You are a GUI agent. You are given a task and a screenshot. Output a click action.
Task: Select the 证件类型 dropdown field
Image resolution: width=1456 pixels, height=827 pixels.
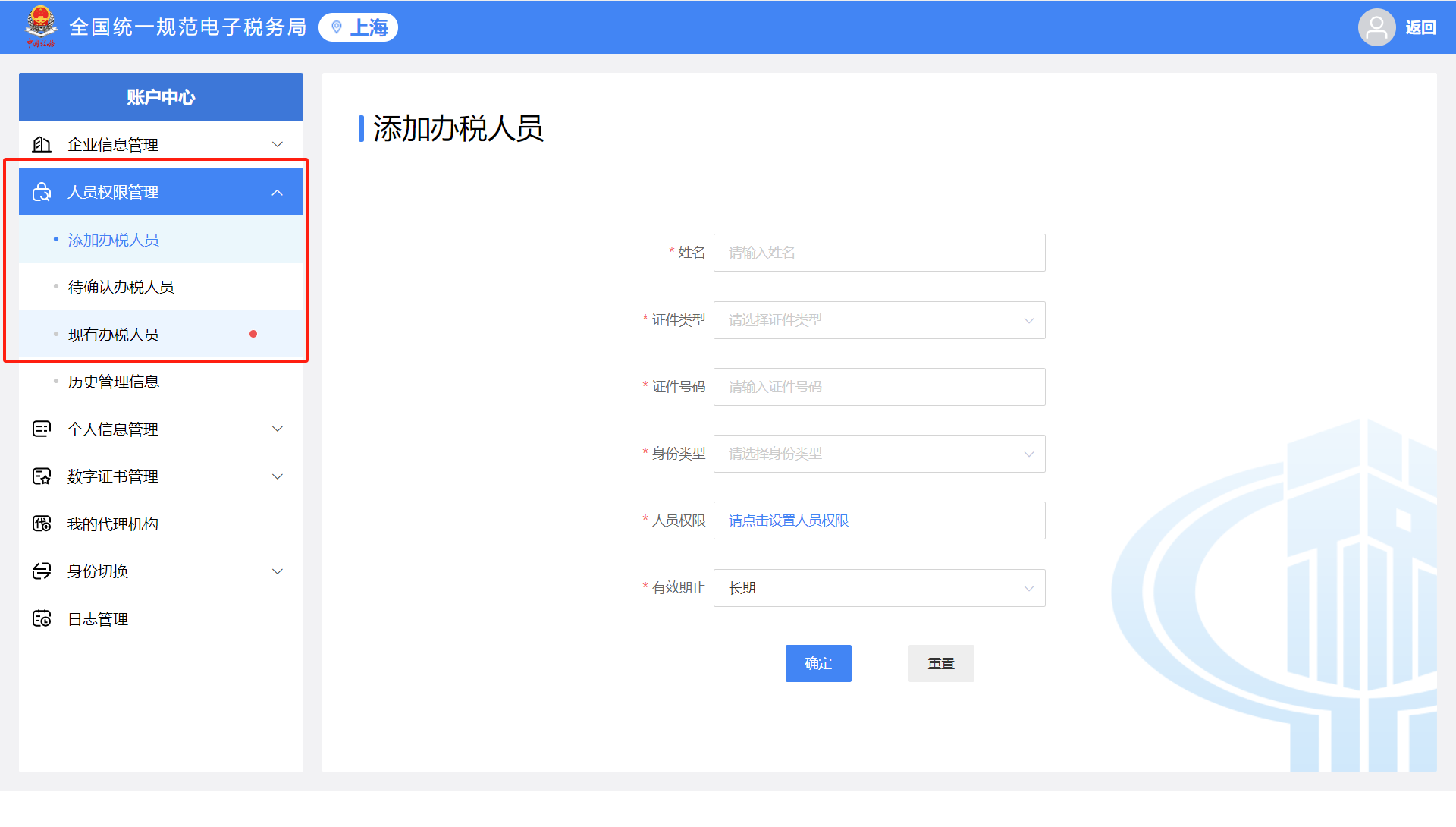tap(878, 319)
